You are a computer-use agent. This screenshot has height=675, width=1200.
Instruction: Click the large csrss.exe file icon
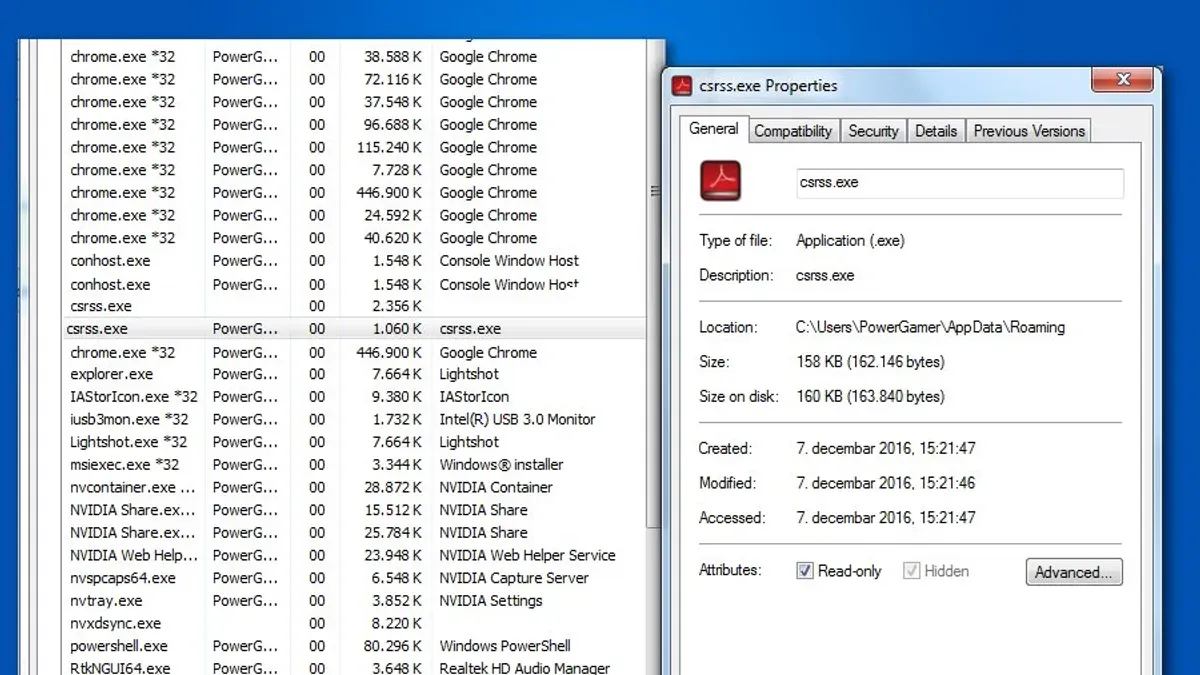(x=720, y=181)
